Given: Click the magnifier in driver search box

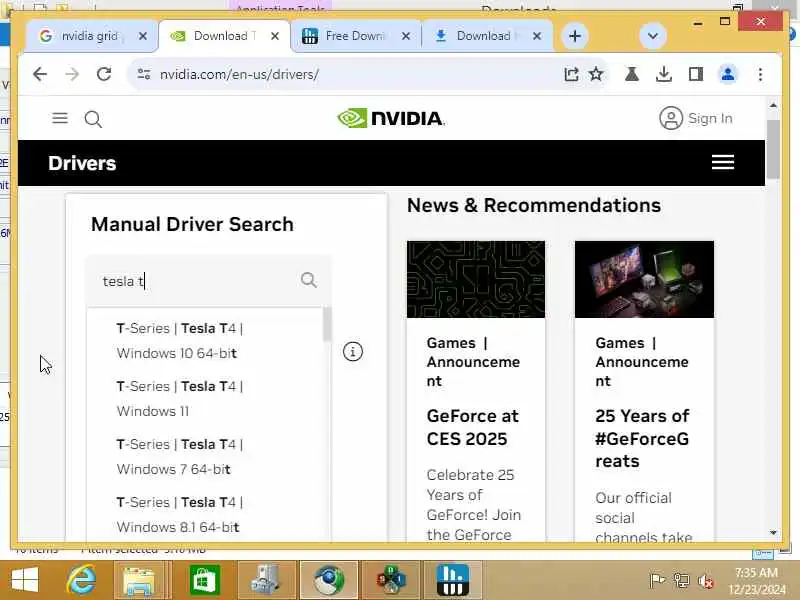Looking at the screenshot, I should (x=309, y=280).
